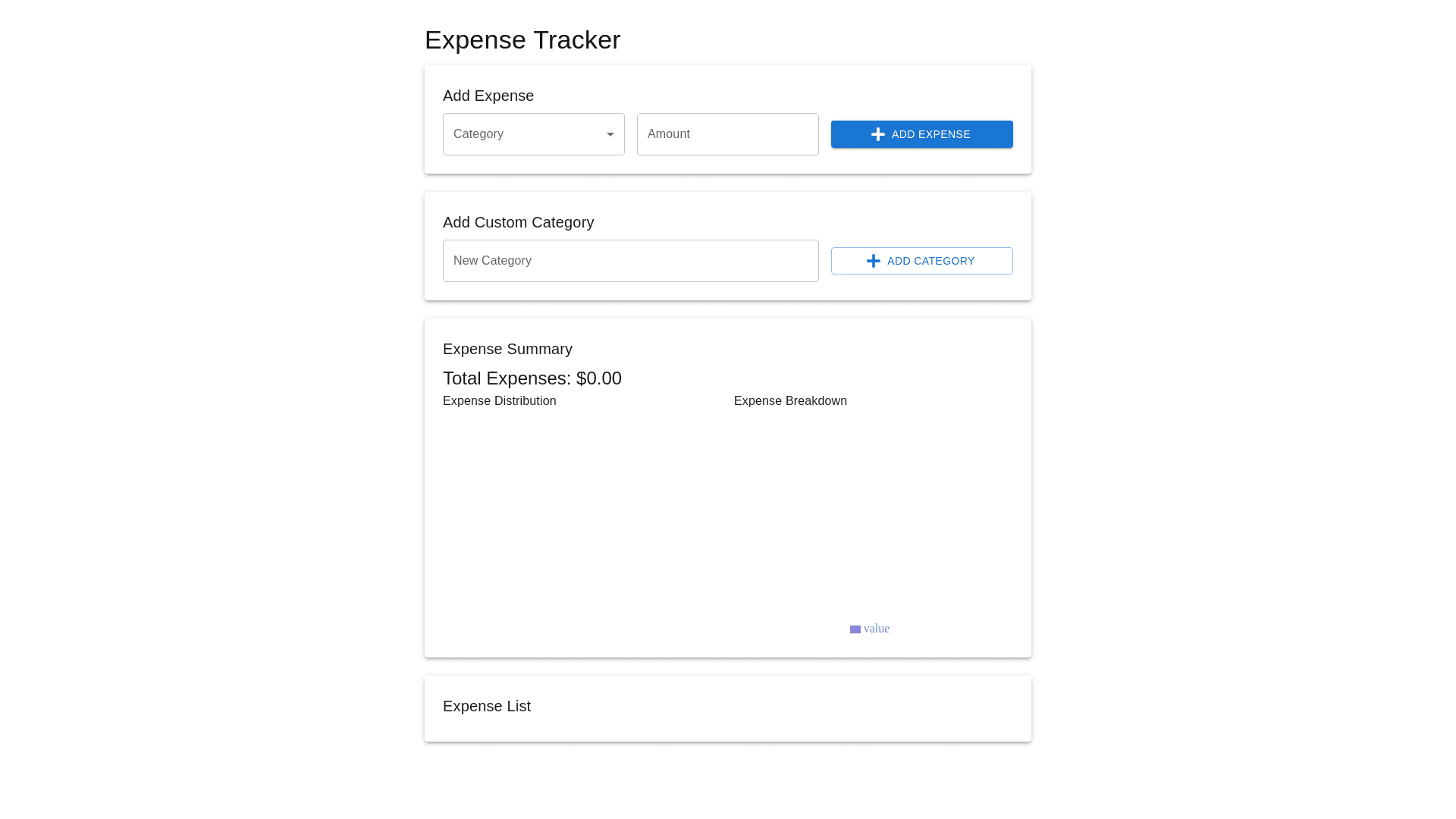The height and width of the screenshot is (819, 1456).
Task: Click the Expense Tracker page title
Action: (522, 40)
